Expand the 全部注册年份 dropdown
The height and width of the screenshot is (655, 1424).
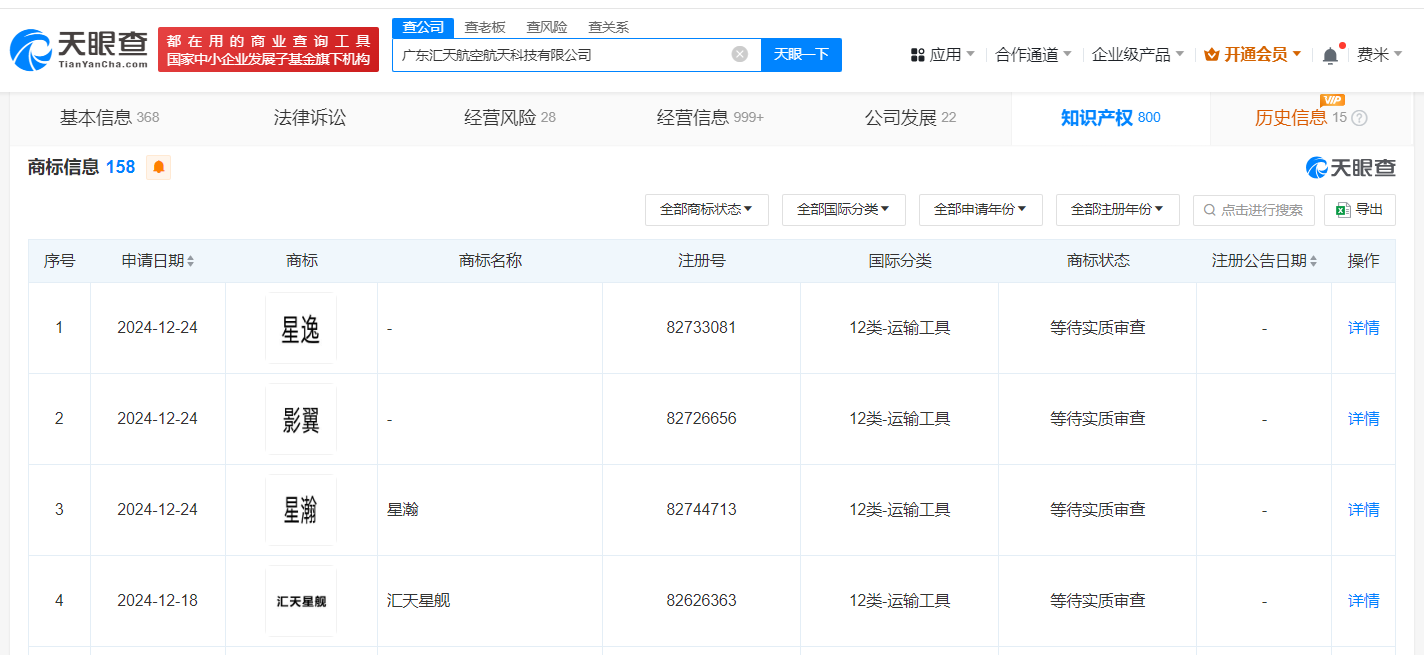1117,210
